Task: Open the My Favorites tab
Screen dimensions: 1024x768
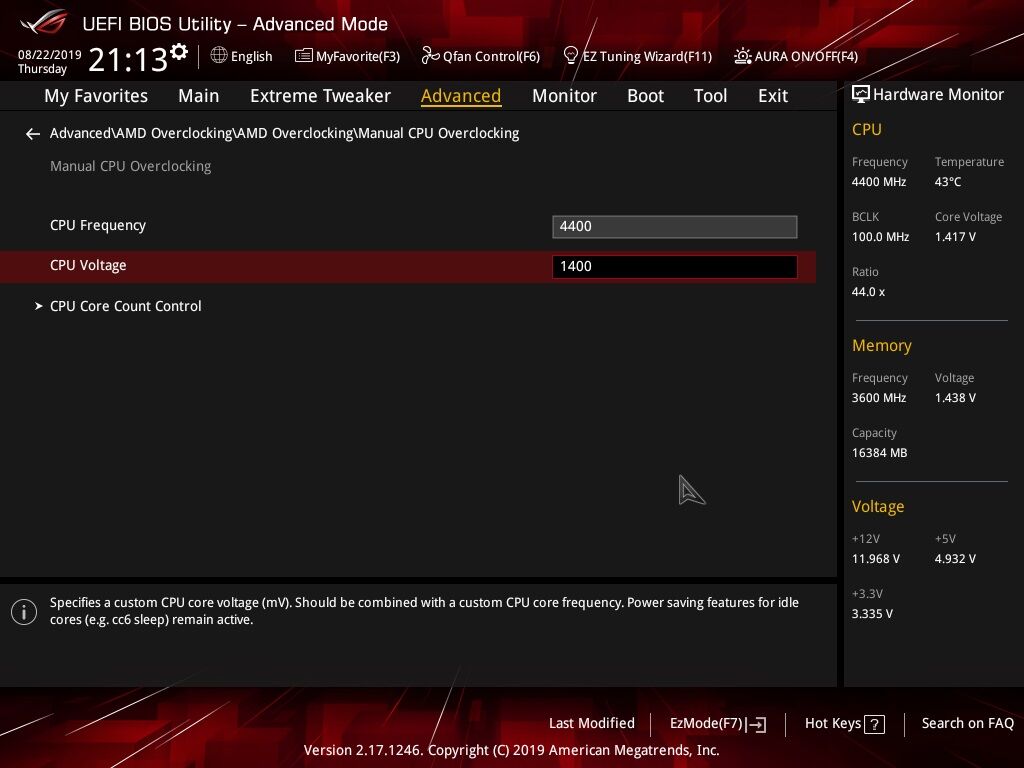Action: point(96,96)
